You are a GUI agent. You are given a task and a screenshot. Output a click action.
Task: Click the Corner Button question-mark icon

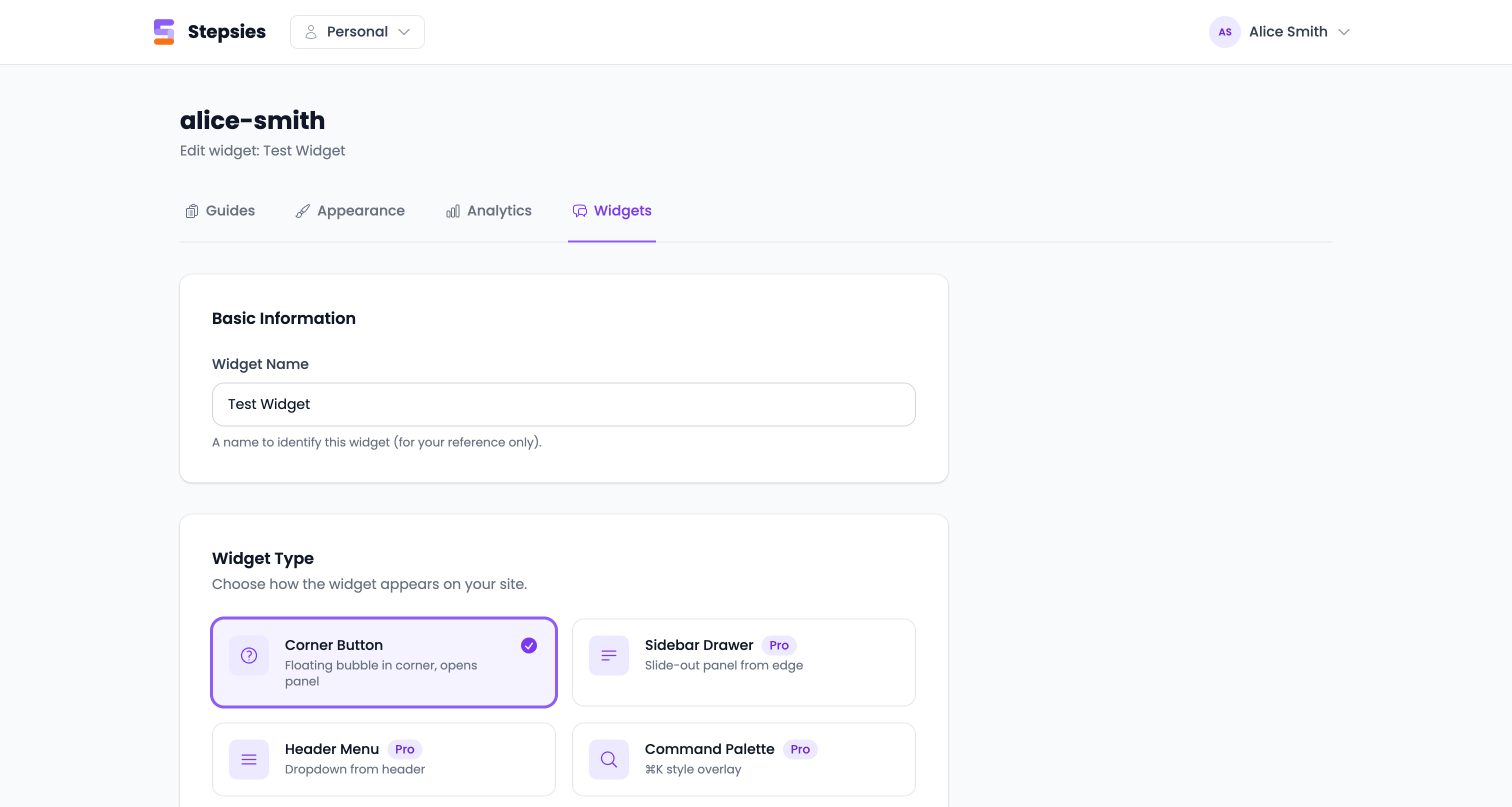(x=249, y=656)
